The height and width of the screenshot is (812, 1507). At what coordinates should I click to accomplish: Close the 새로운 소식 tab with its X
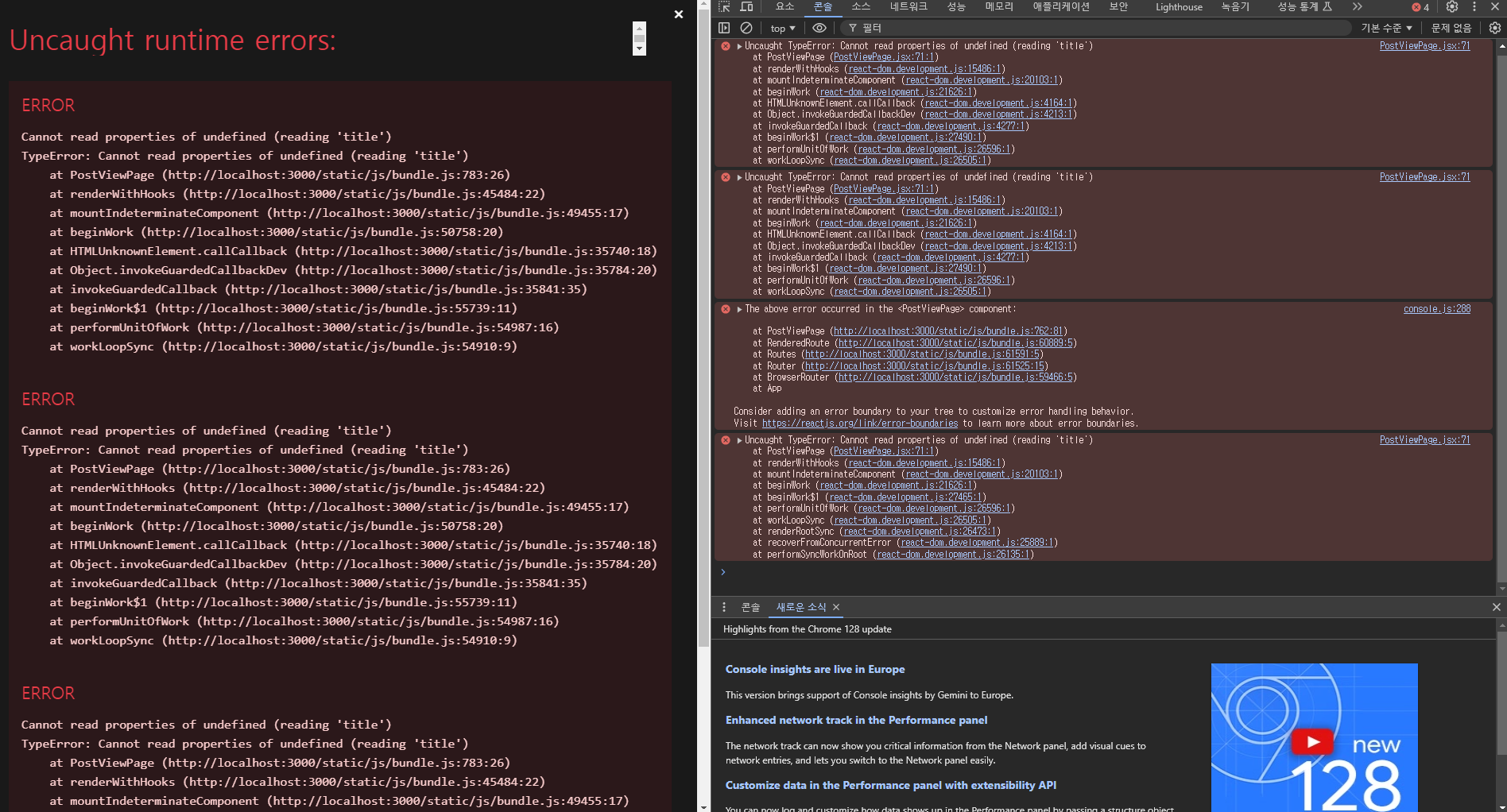pos(836,607)
